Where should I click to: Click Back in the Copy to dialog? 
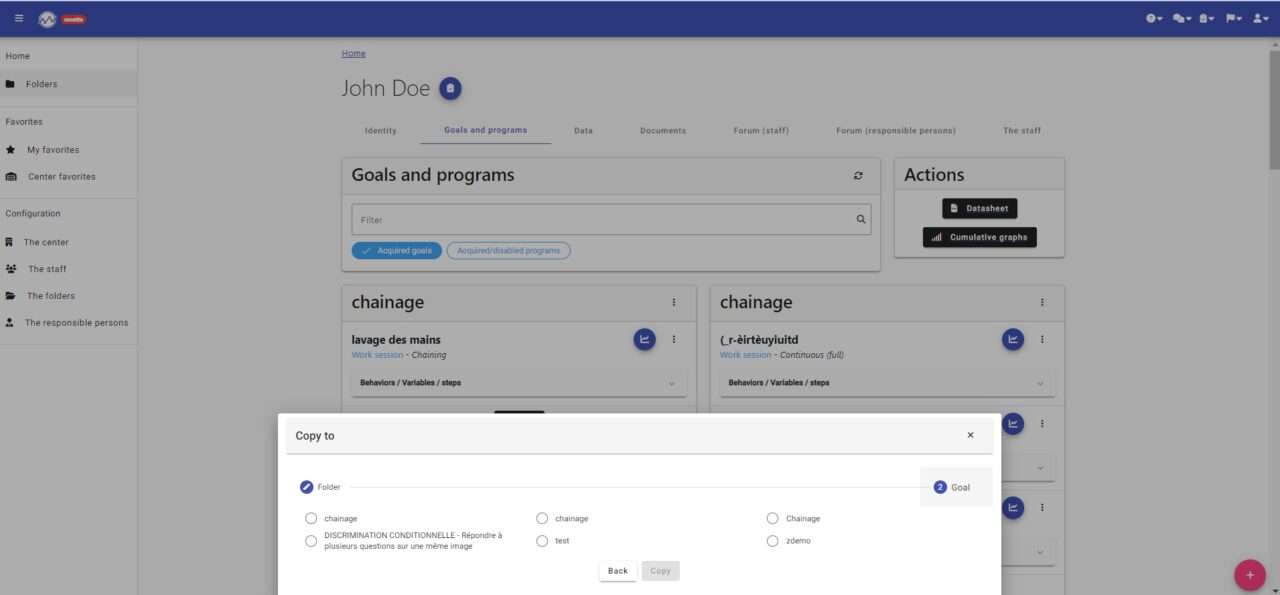617,570
